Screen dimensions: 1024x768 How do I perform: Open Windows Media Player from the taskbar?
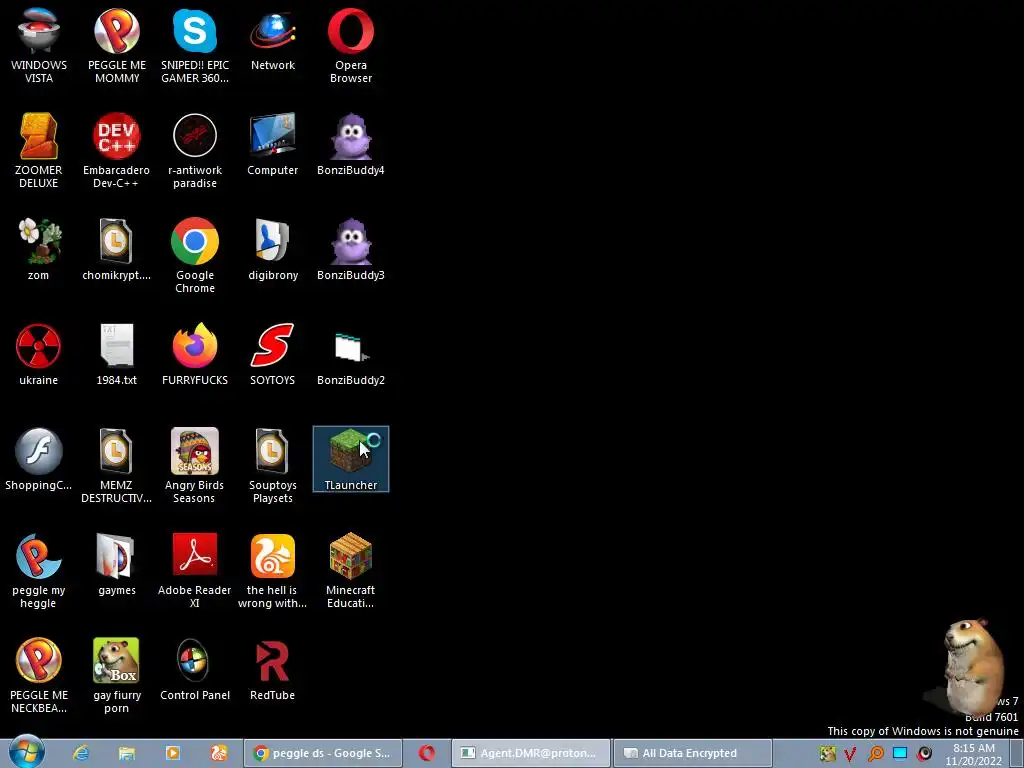(x=172, y=753)
